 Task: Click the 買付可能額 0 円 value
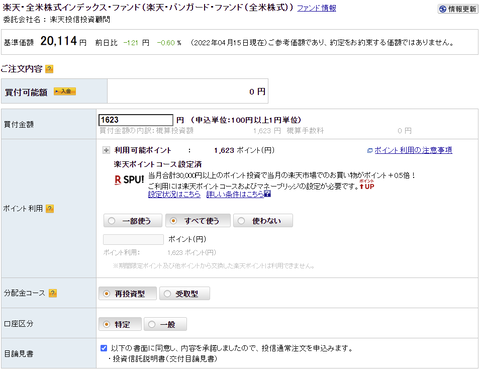(x=257, y=92)
